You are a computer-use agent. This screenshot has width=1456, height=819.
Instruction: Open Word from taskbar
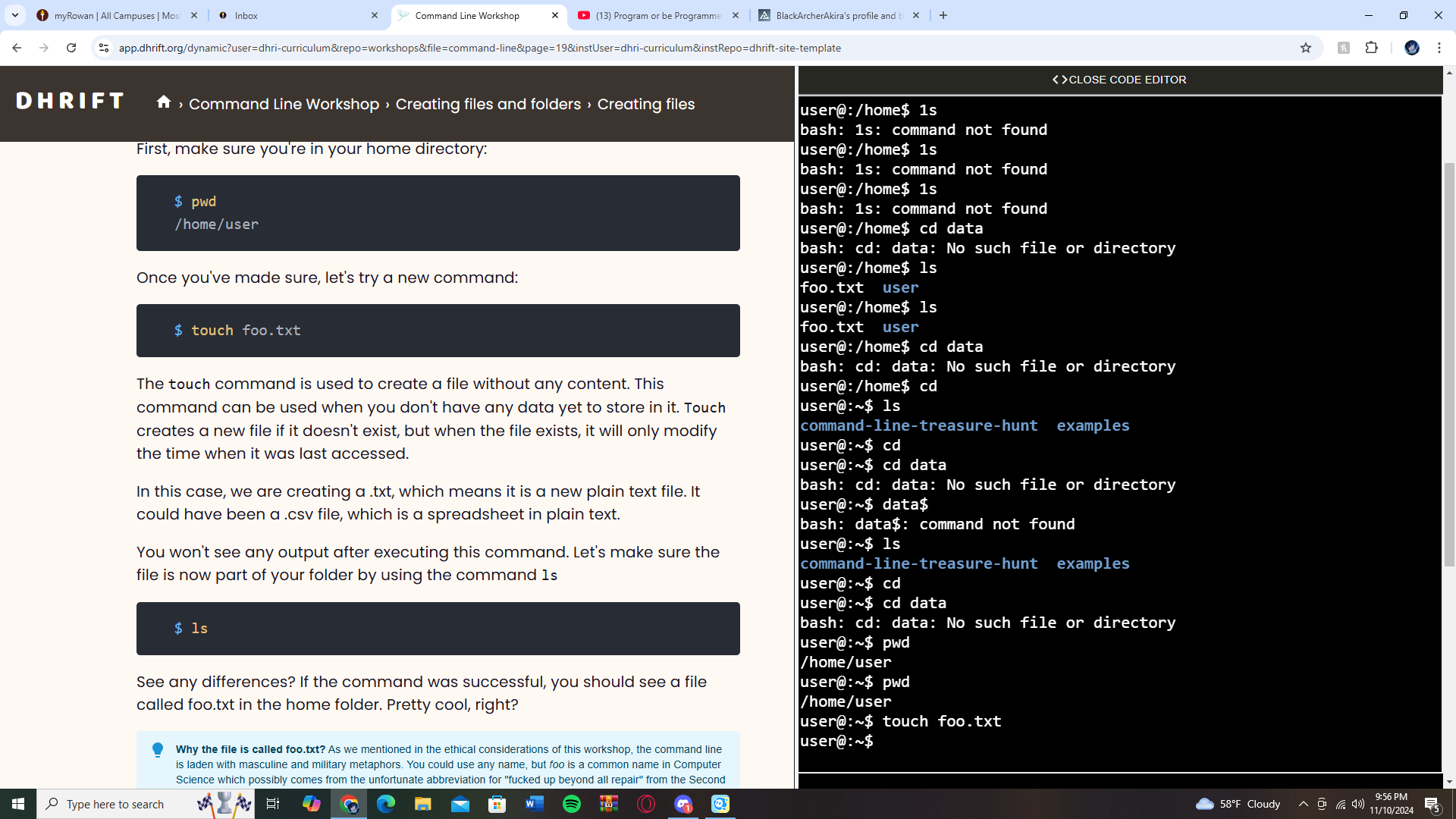(535, 804)
